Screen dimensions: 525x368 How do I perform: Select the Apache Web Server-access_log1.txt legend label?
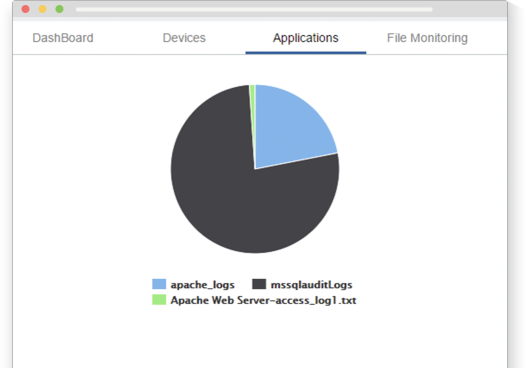point(264,300)
